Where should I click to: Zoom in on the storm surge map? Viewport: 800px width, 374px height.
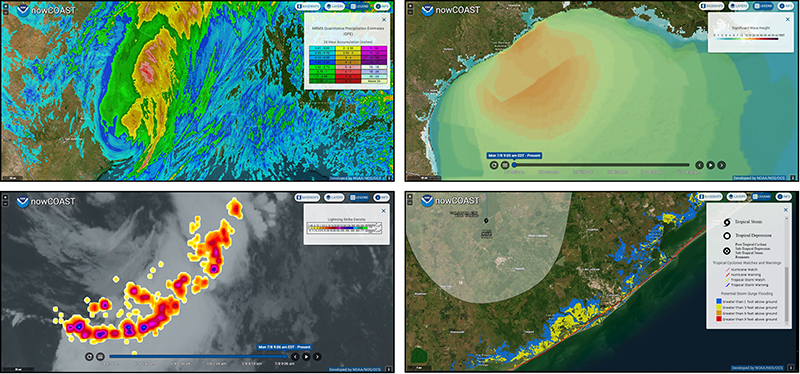[x=409, y=197]
